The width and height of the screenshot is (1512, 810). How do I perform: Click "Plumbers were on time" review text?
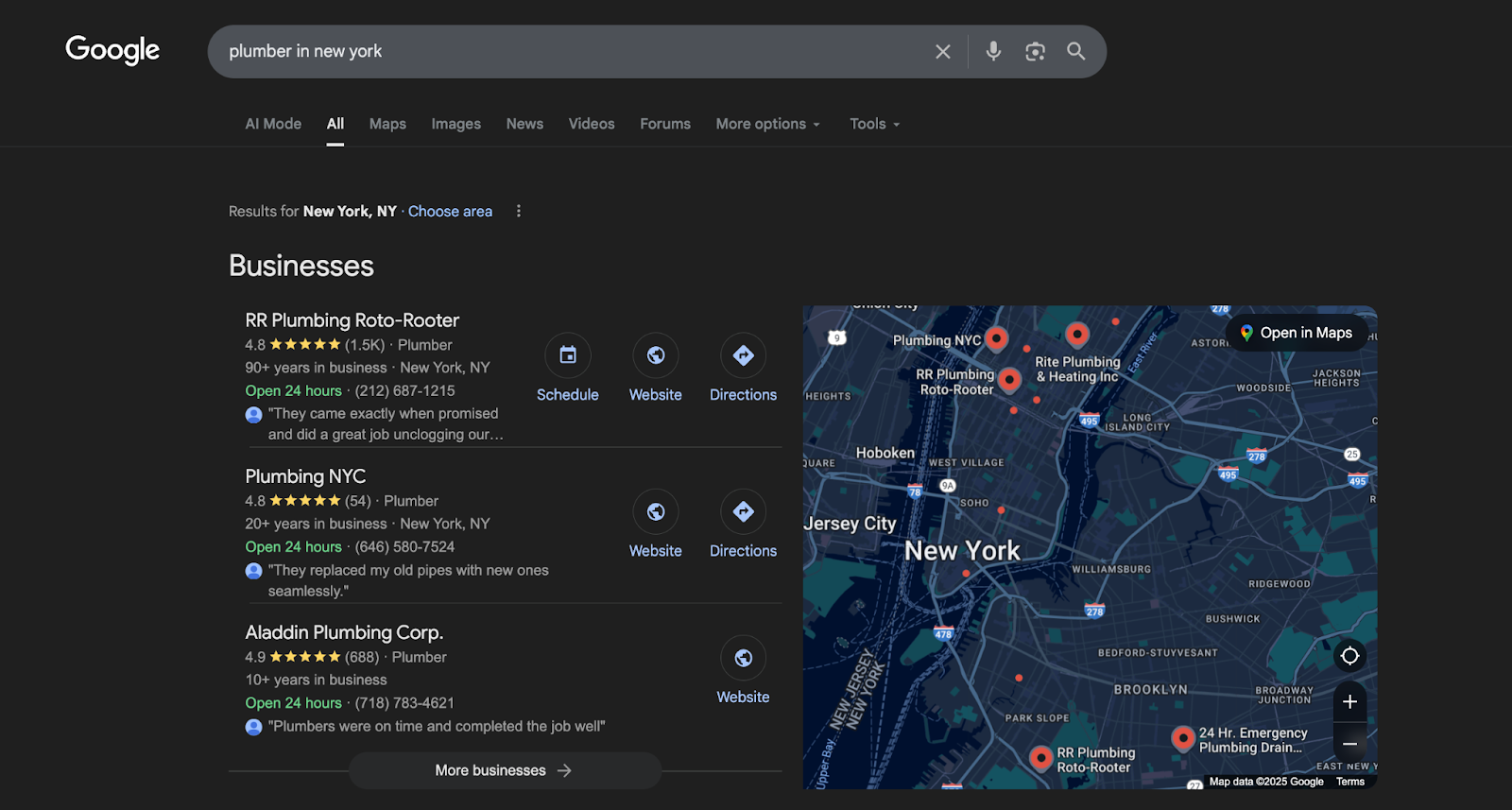[x=437, y=726]
